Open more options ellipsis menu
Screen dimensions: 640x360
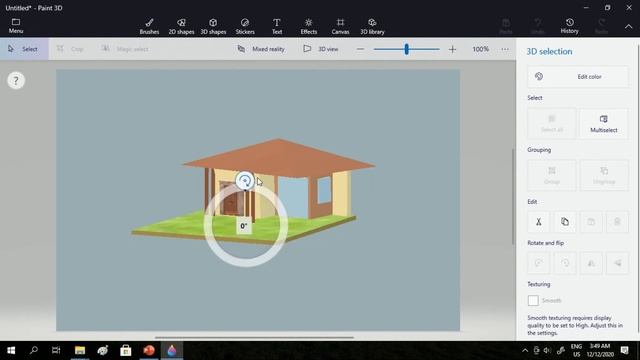[505, 49]
